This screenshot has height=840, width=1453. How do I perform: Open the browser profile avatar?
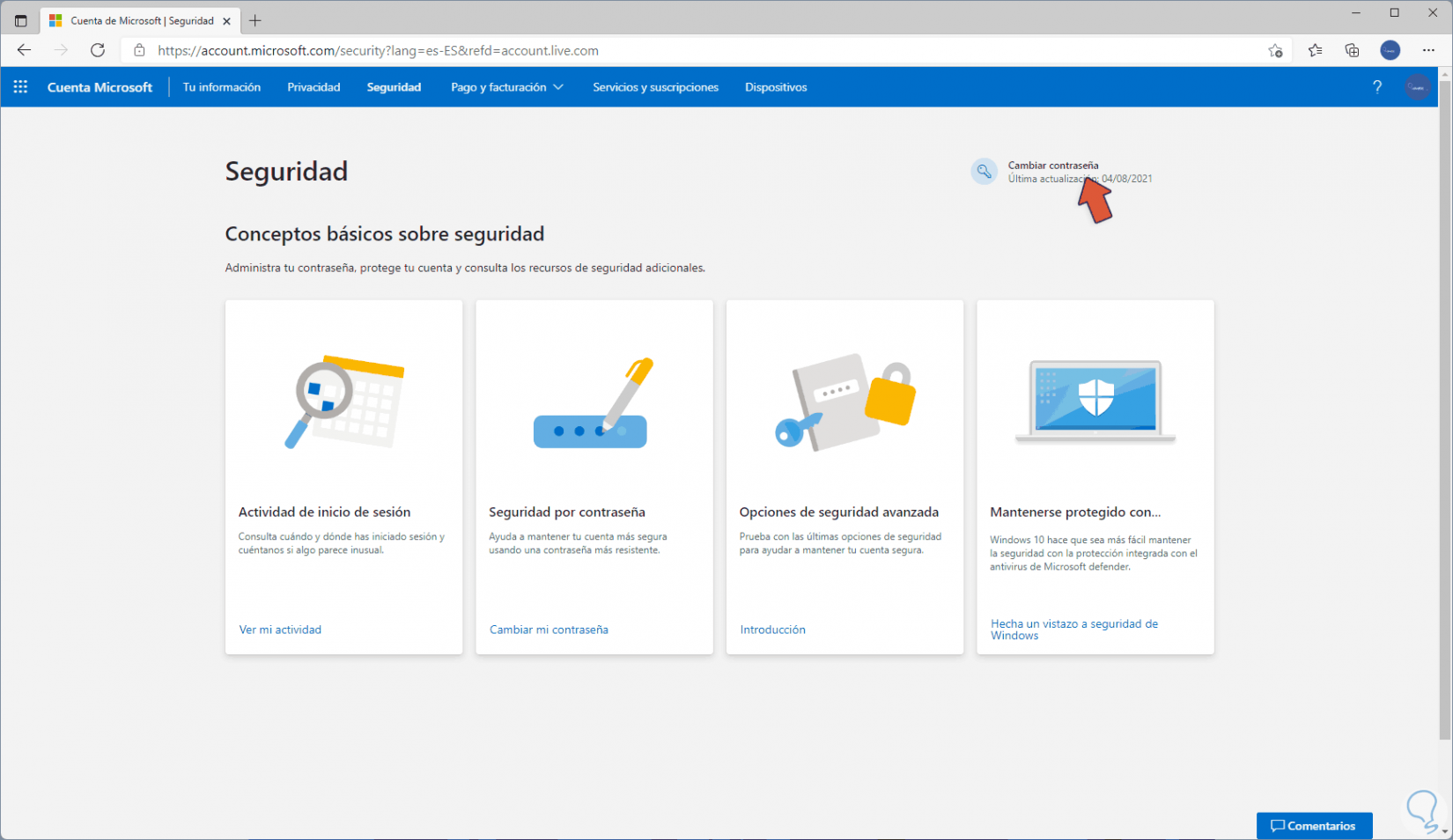click(x=1390, y=50)
